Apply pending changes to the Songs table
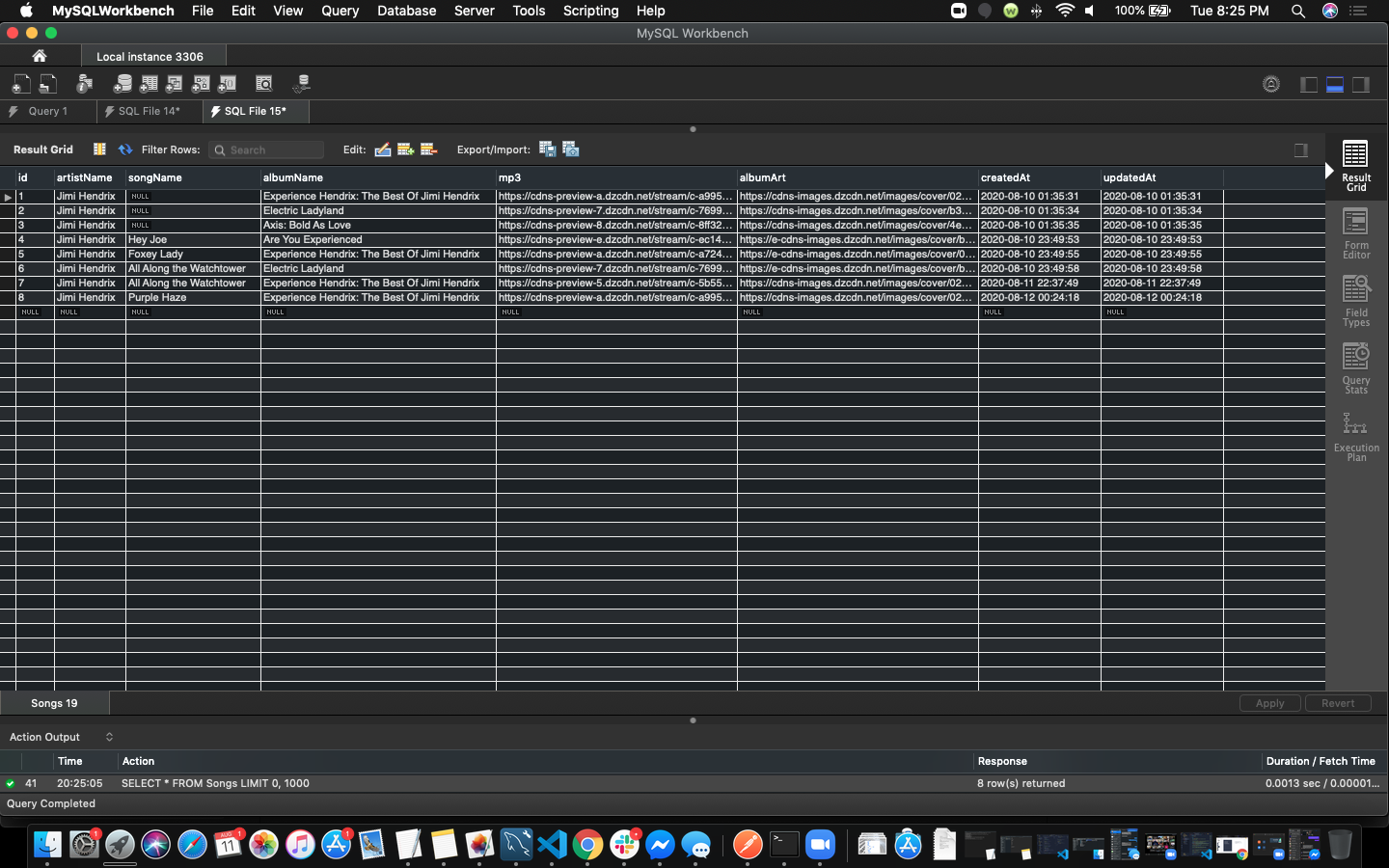This screenshot has width=1389, height=868. coord(1269,703)
